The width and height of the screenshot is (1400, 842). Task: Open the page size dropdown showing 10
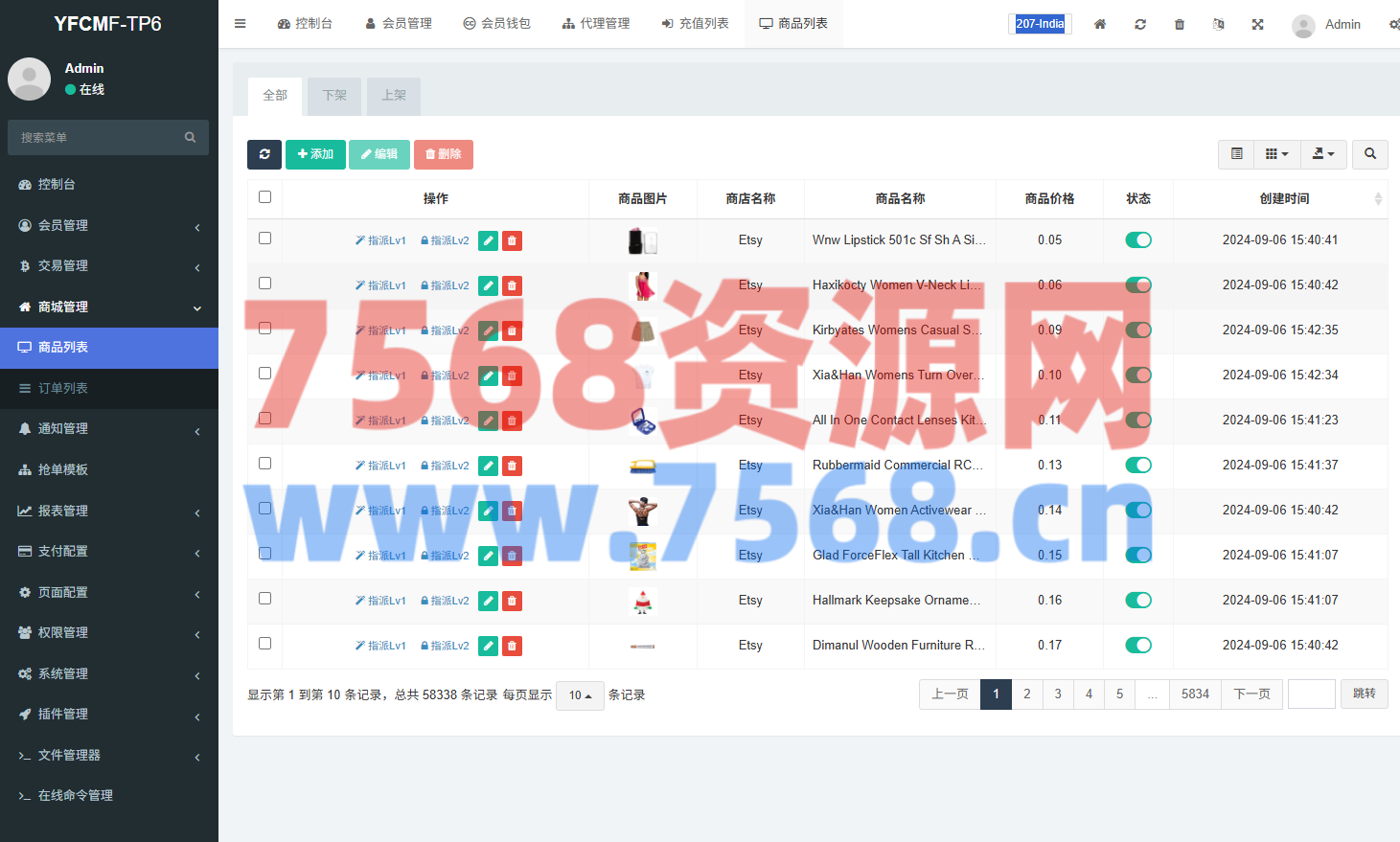pos(580,695)
